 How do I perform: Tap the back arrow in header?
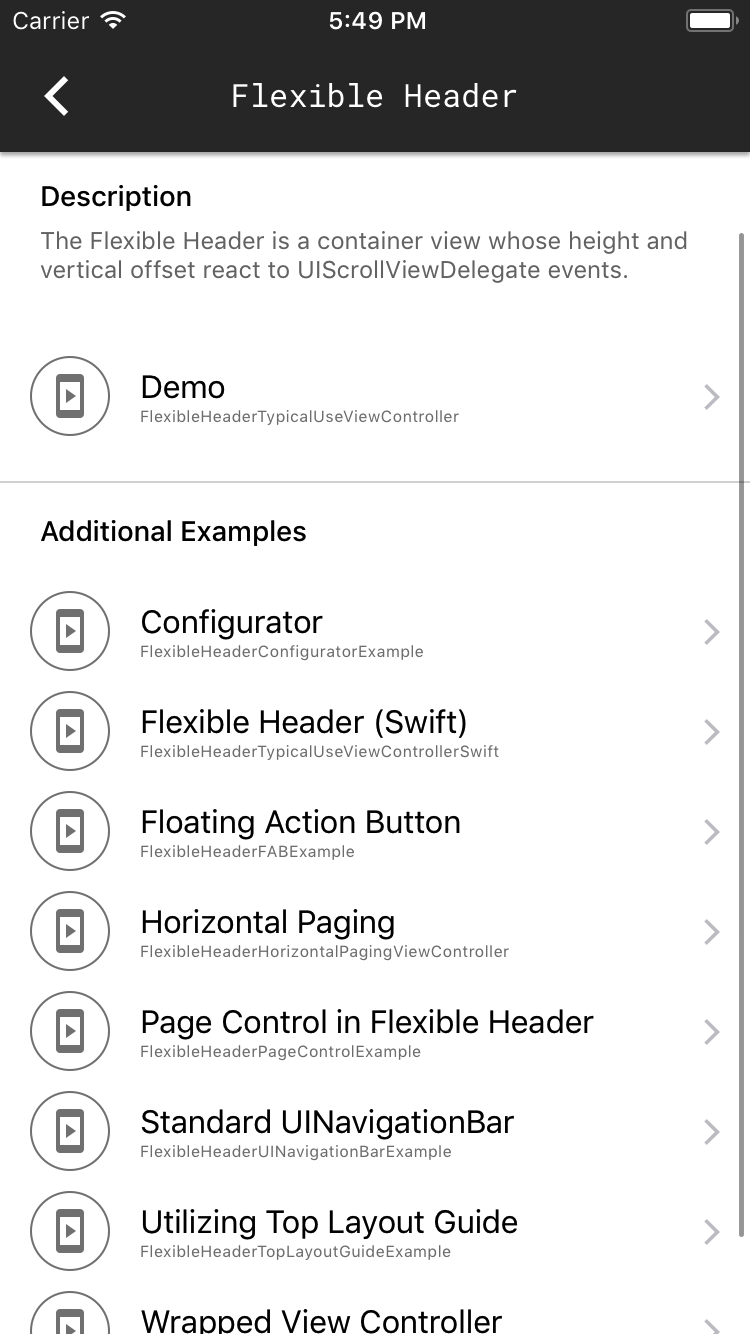(x=57, y=96)
